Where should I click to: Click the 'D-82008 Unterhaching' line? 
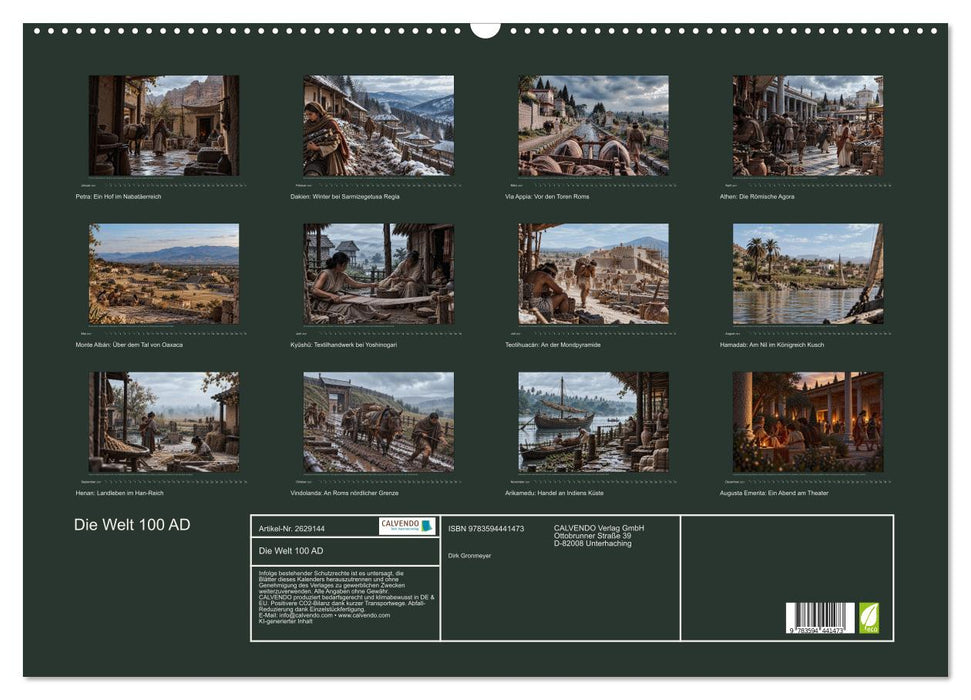click(593, 543)
